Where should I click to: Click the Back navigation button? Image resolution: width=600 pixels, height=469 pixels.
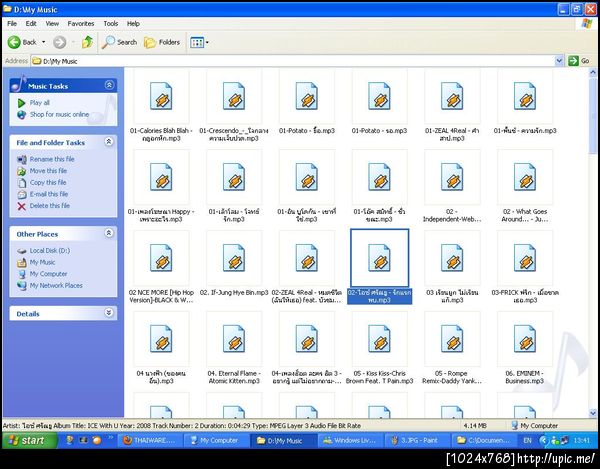22,42
